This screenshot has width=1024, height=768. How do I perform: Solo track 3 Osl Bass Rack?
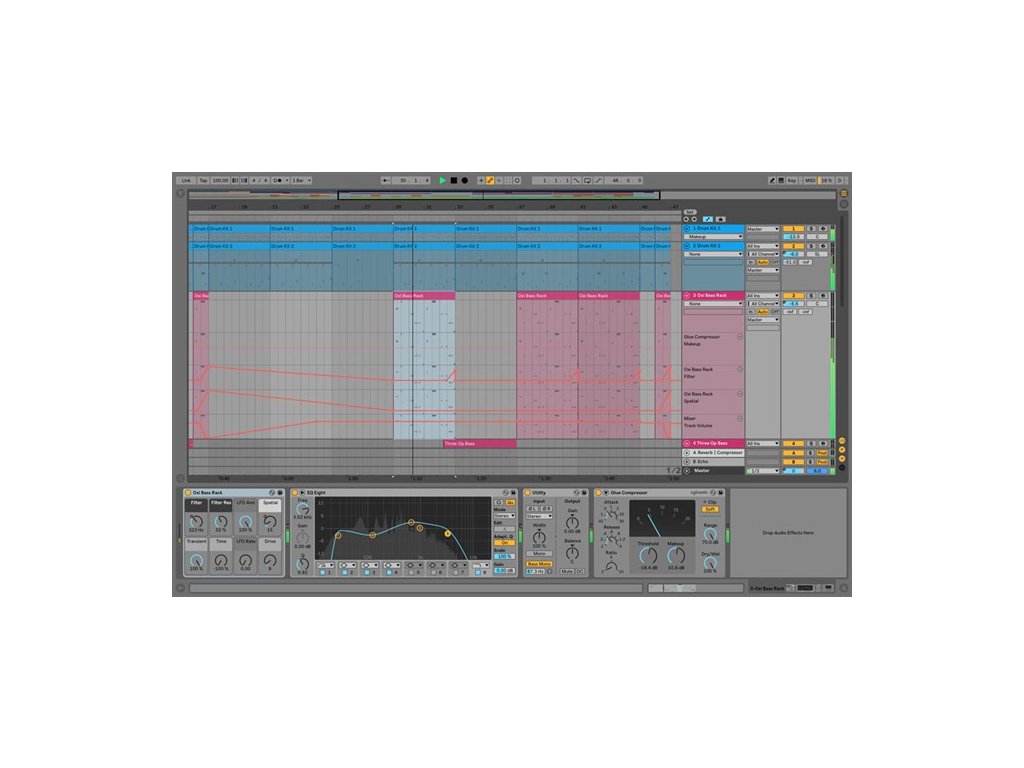tap(811, 296)
